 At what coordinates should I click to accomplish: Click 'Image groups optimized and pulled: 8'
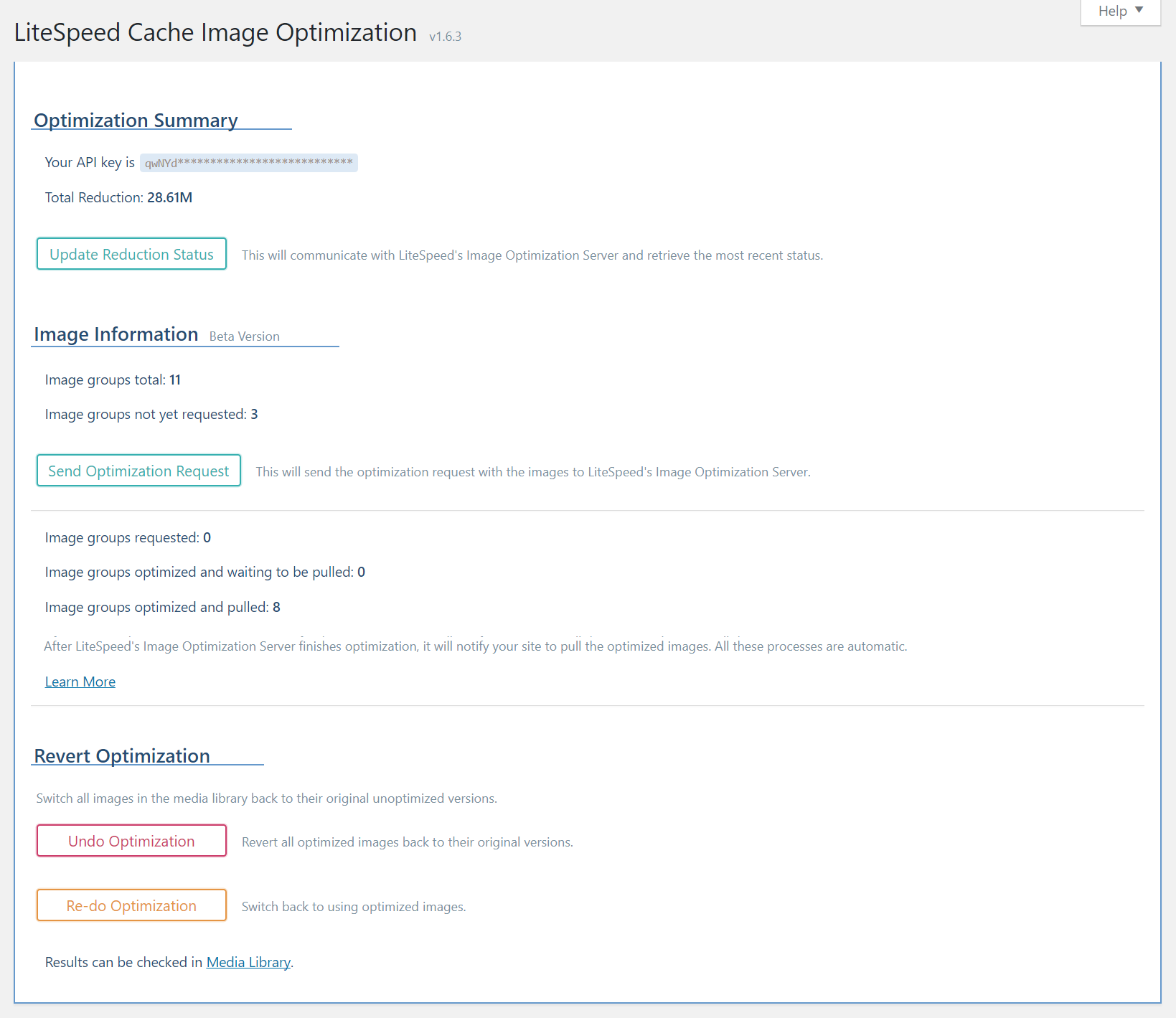click(x=163, y=607)
